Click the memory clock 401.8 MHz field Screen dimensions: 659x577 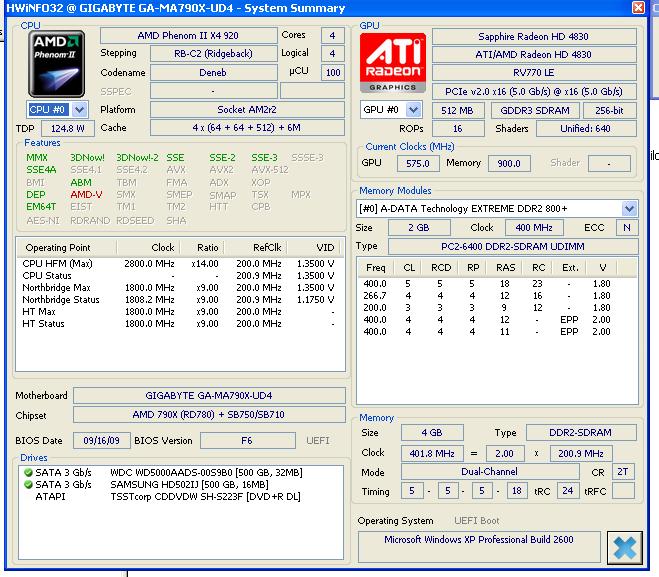[x=432, y=453]
